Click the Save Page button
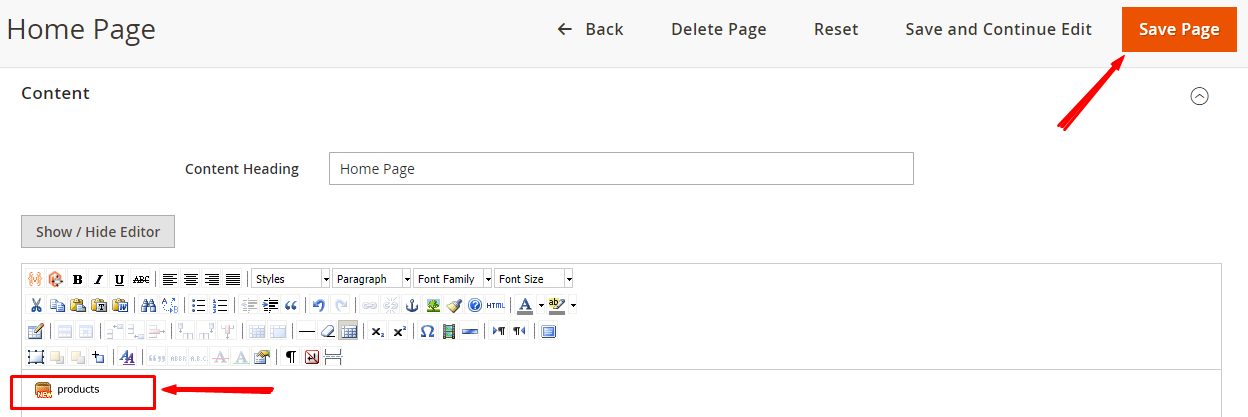 click(1179, 29)
